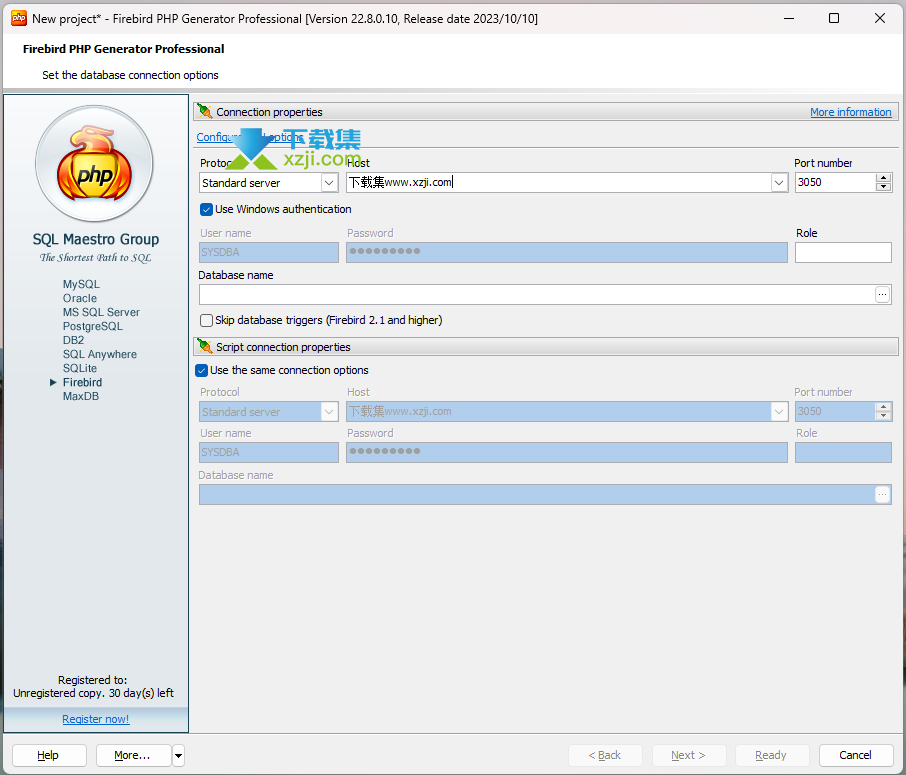The width and height of the screenshot is (906, 775).
Task: Click the script Database name ellipsis button
Action: coord(882,495)
